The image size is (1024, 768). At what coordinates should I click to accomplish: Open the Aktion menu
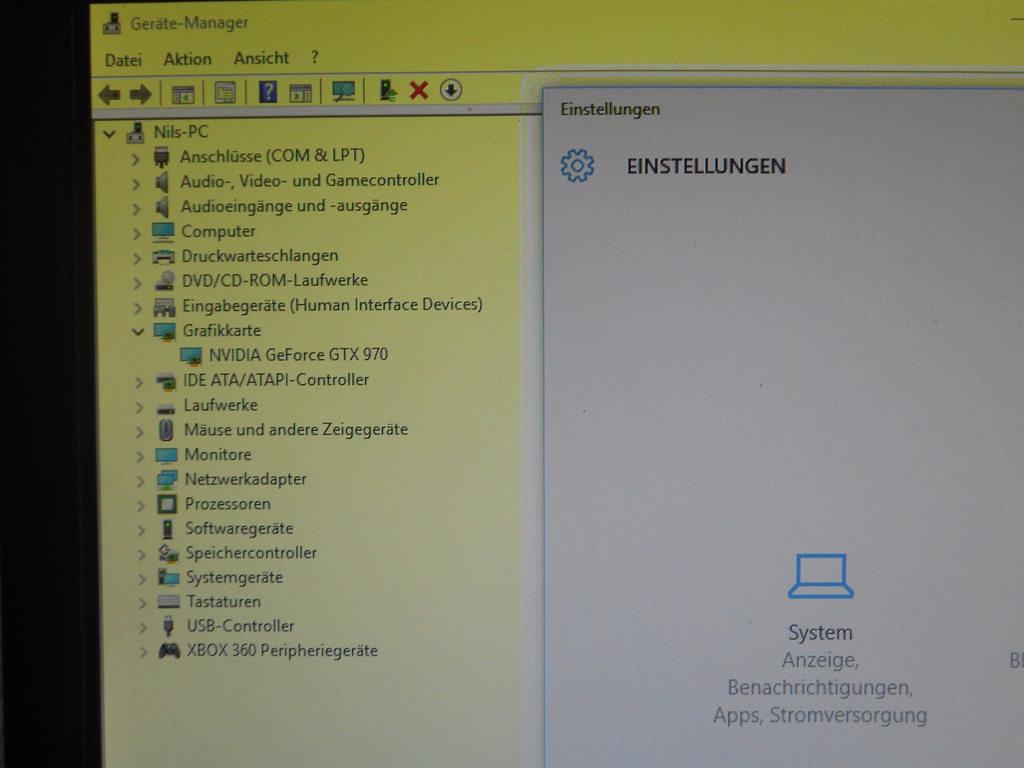pos(187,59)
